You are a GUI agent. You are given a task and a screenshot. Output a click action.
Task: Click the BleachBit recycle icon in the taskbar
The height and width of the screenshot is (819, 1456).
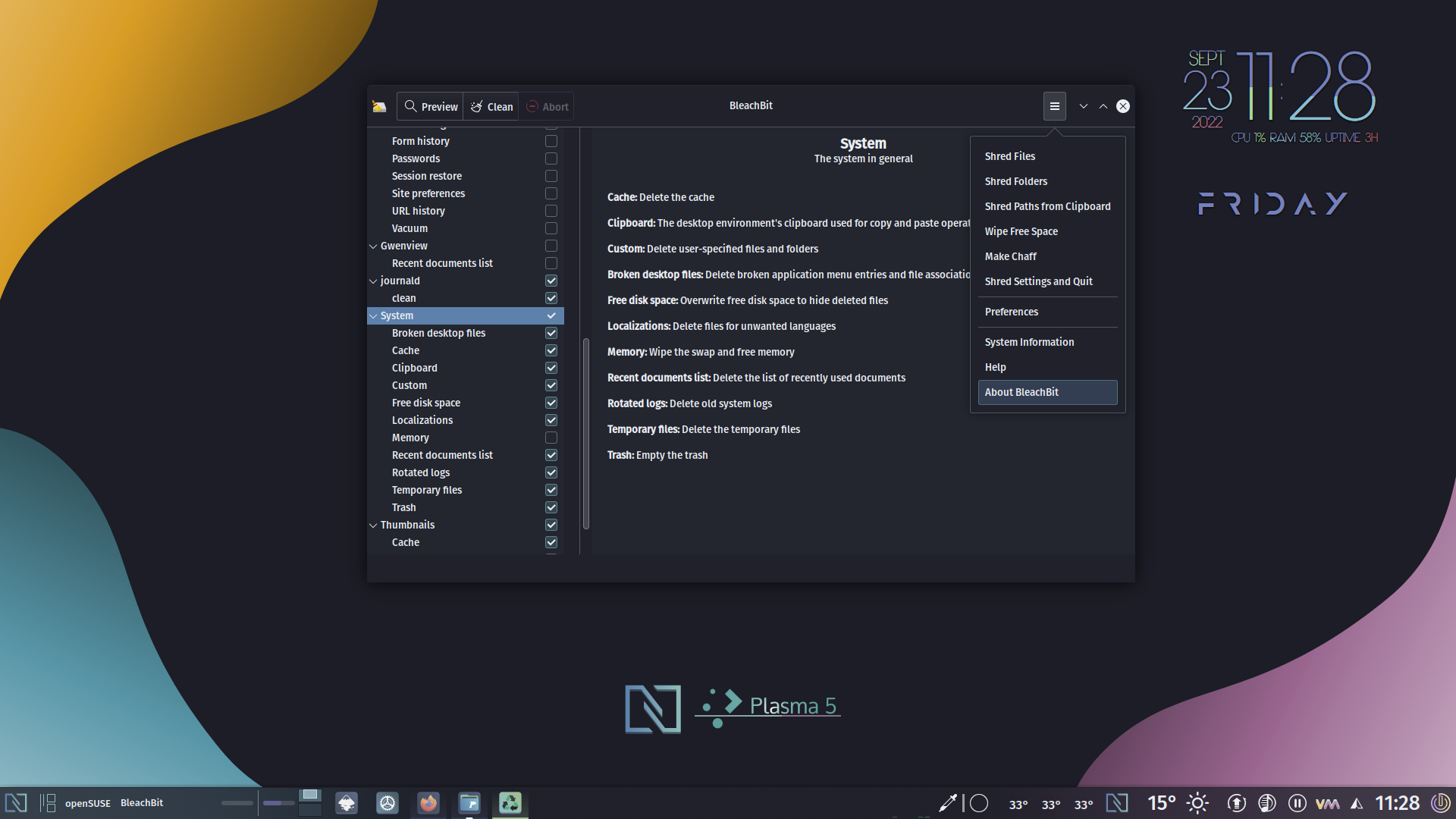[x=510, y=803]
